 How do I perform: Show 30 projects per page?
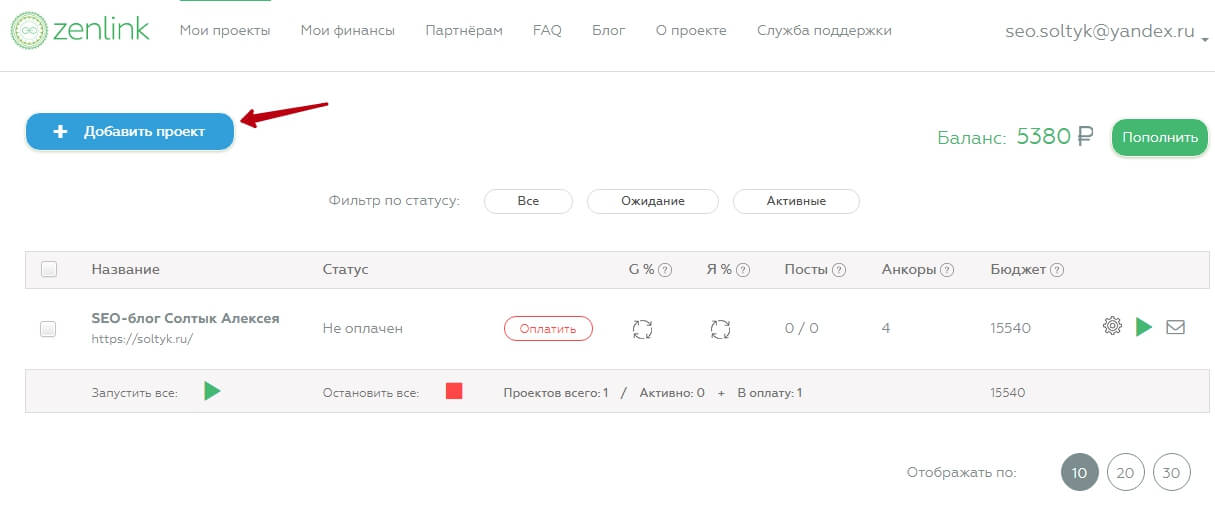point(1172,473)
